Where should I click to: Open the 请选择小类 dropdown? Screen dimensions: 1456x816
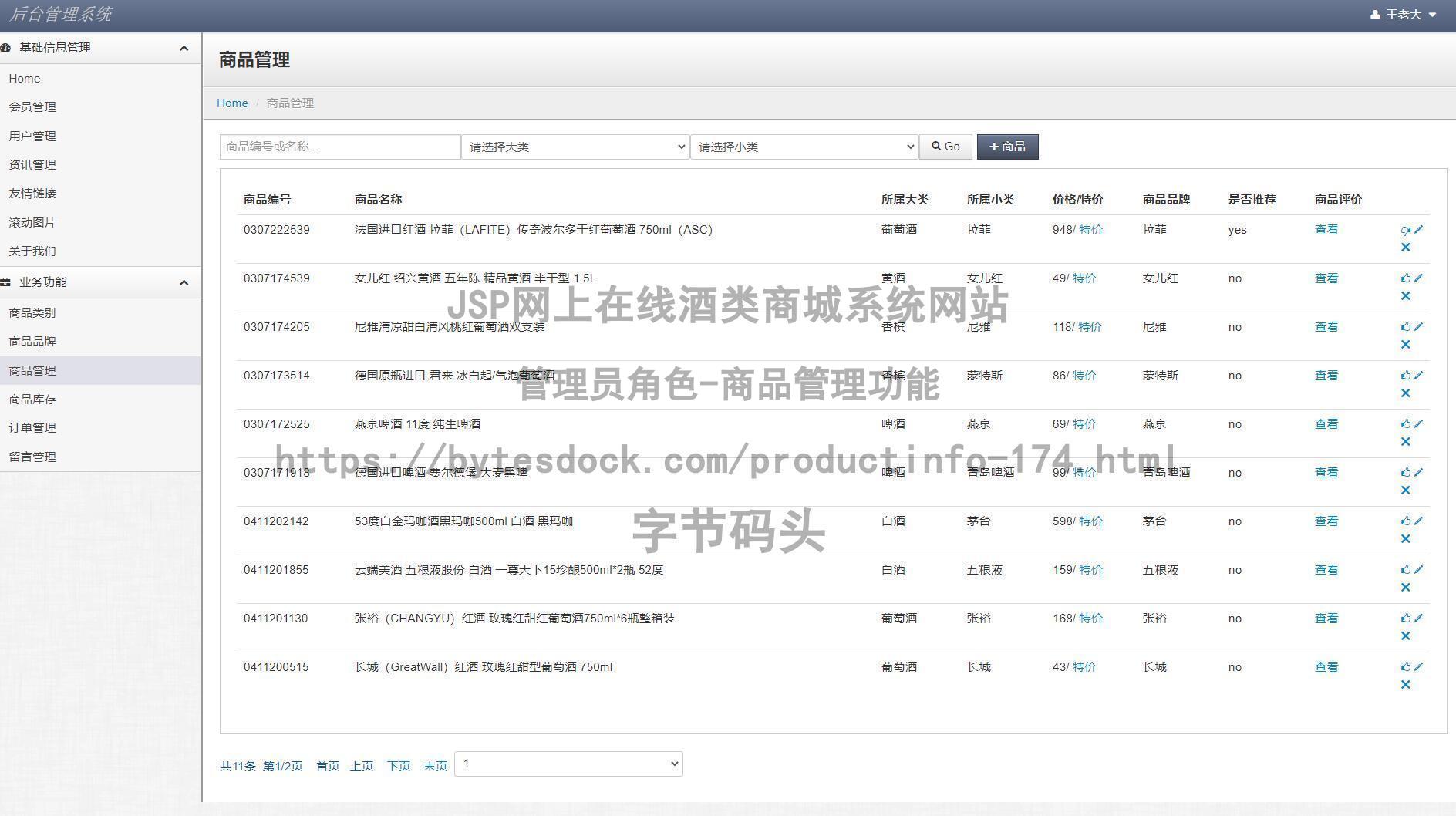point(804,146)
